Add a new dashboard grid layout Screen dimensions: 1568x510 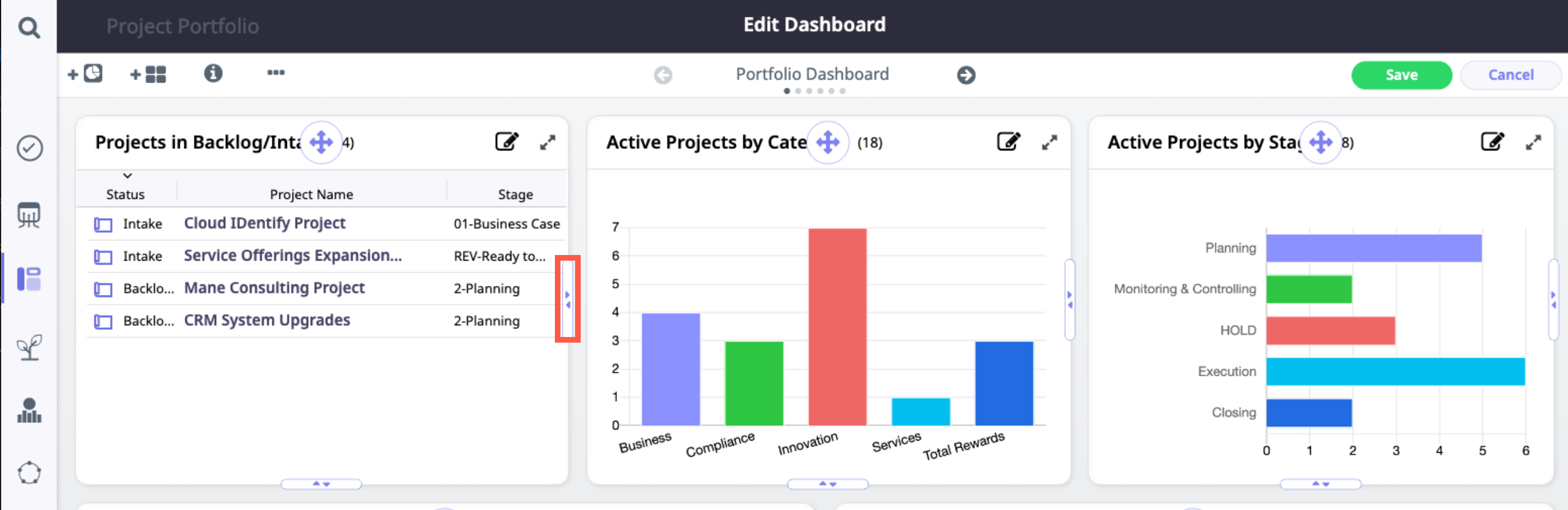(x=148, y=74)
